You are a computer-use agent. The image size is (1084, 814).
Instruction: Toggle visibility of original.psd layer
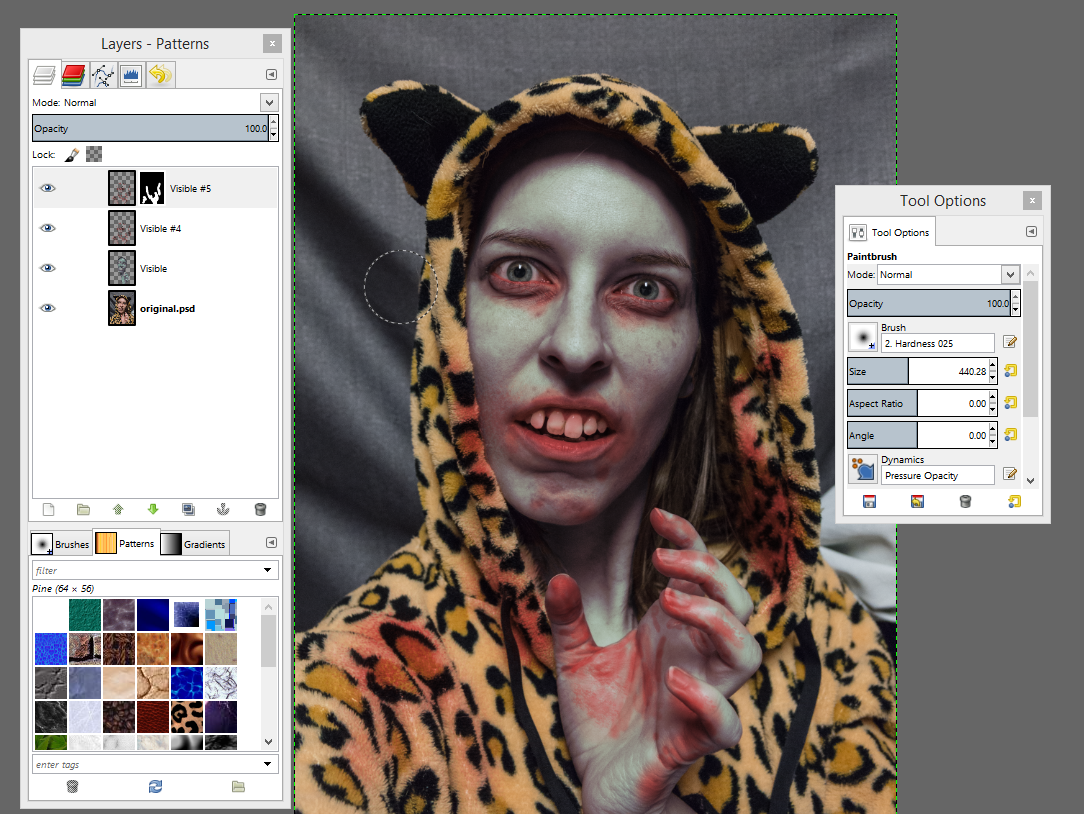pyautogui.click(x=47, y=308)
